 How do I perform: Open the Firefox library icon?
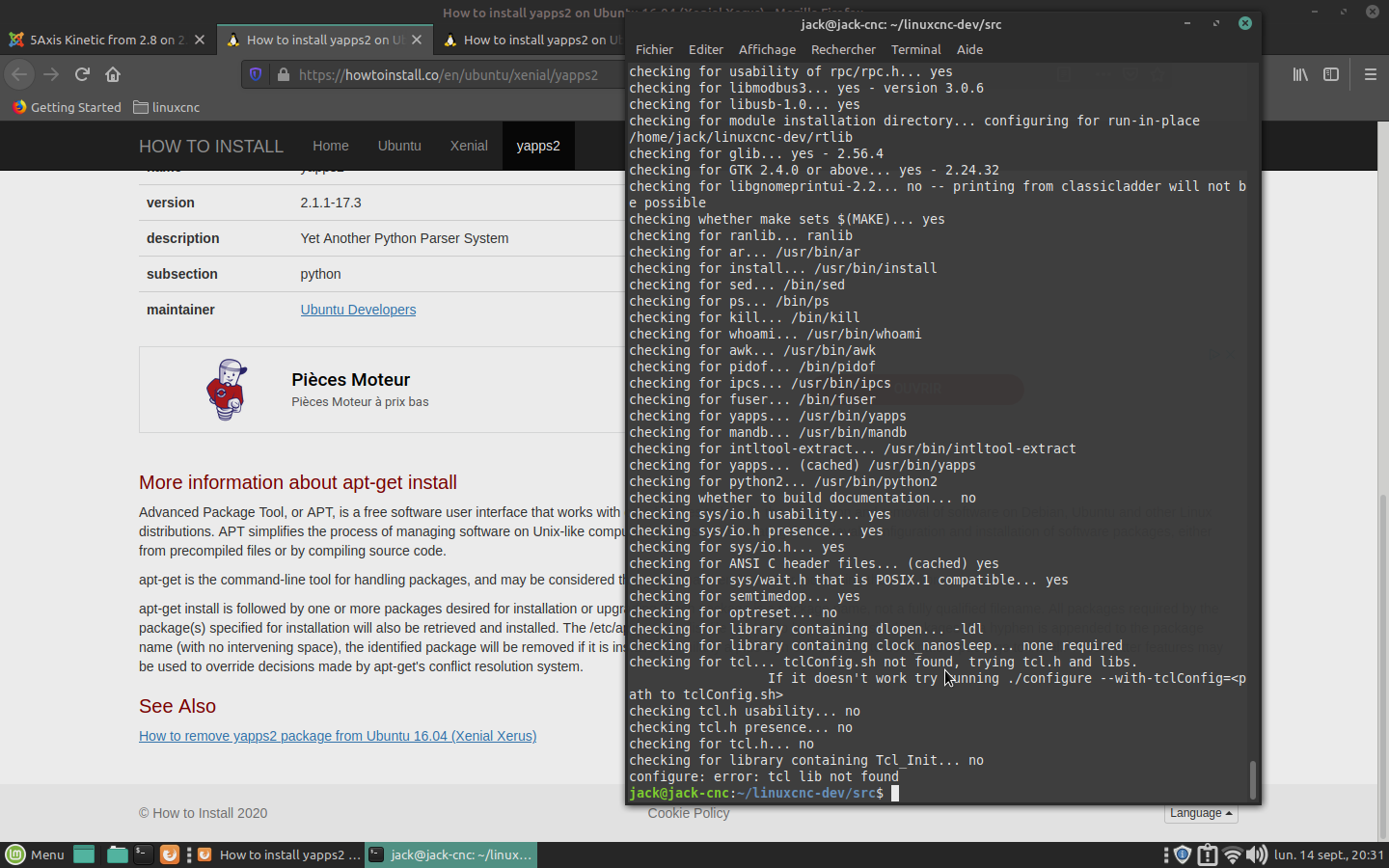pyautogui.click(x=1300, y=74)
